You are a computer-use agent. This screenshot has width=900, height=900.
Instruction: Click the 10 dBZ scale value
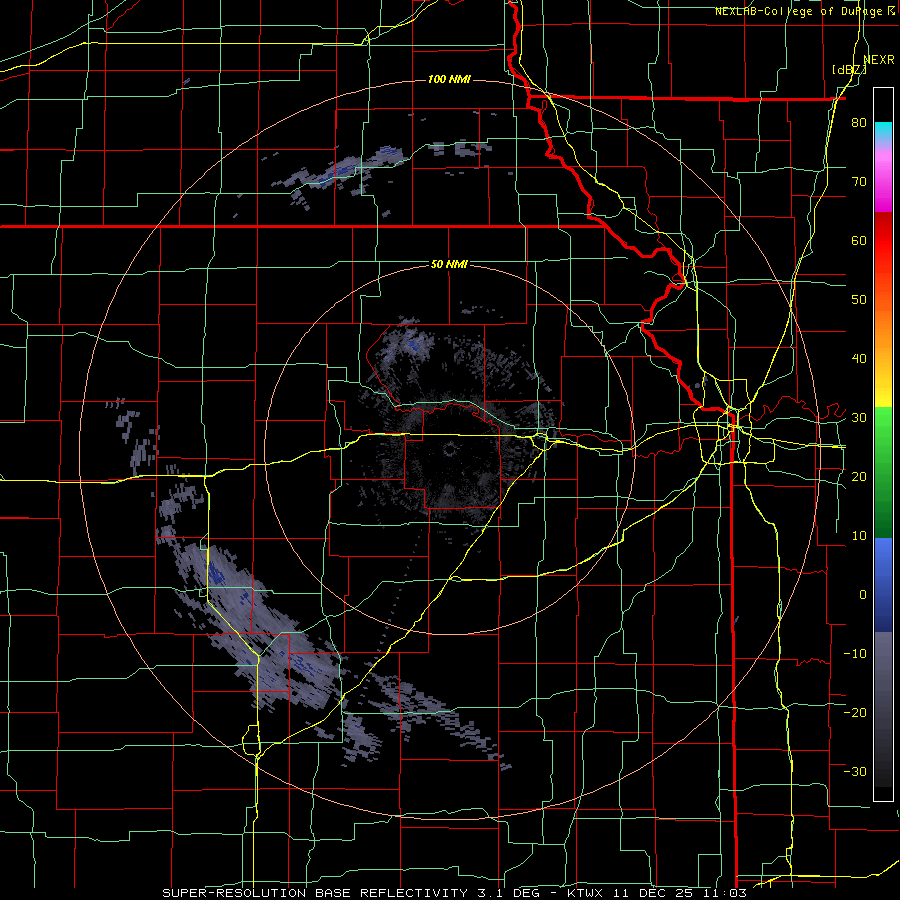pos(859,536)
